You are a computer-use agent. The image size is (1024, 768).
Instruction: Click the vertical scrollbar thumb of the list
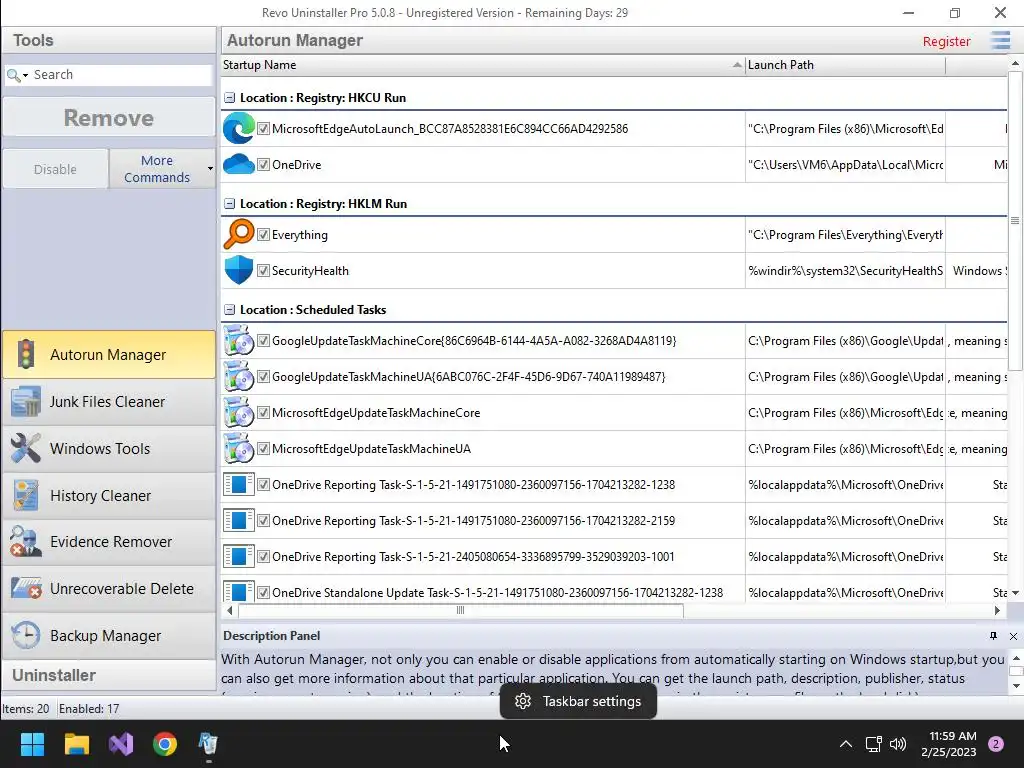point(1014,221)
